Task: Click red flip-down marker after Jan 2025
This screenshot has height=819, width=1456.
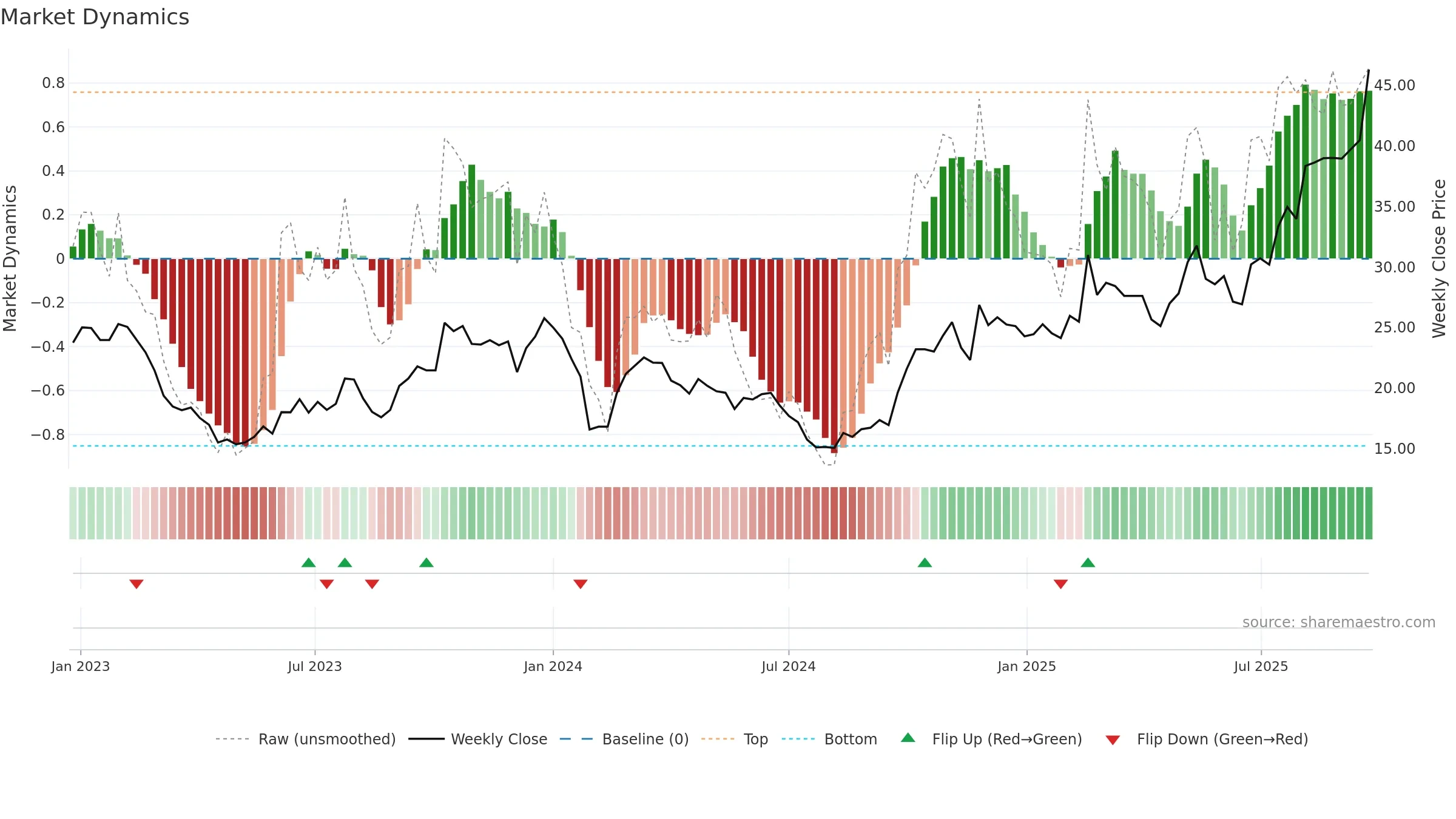Action: tap(1061, 584)
